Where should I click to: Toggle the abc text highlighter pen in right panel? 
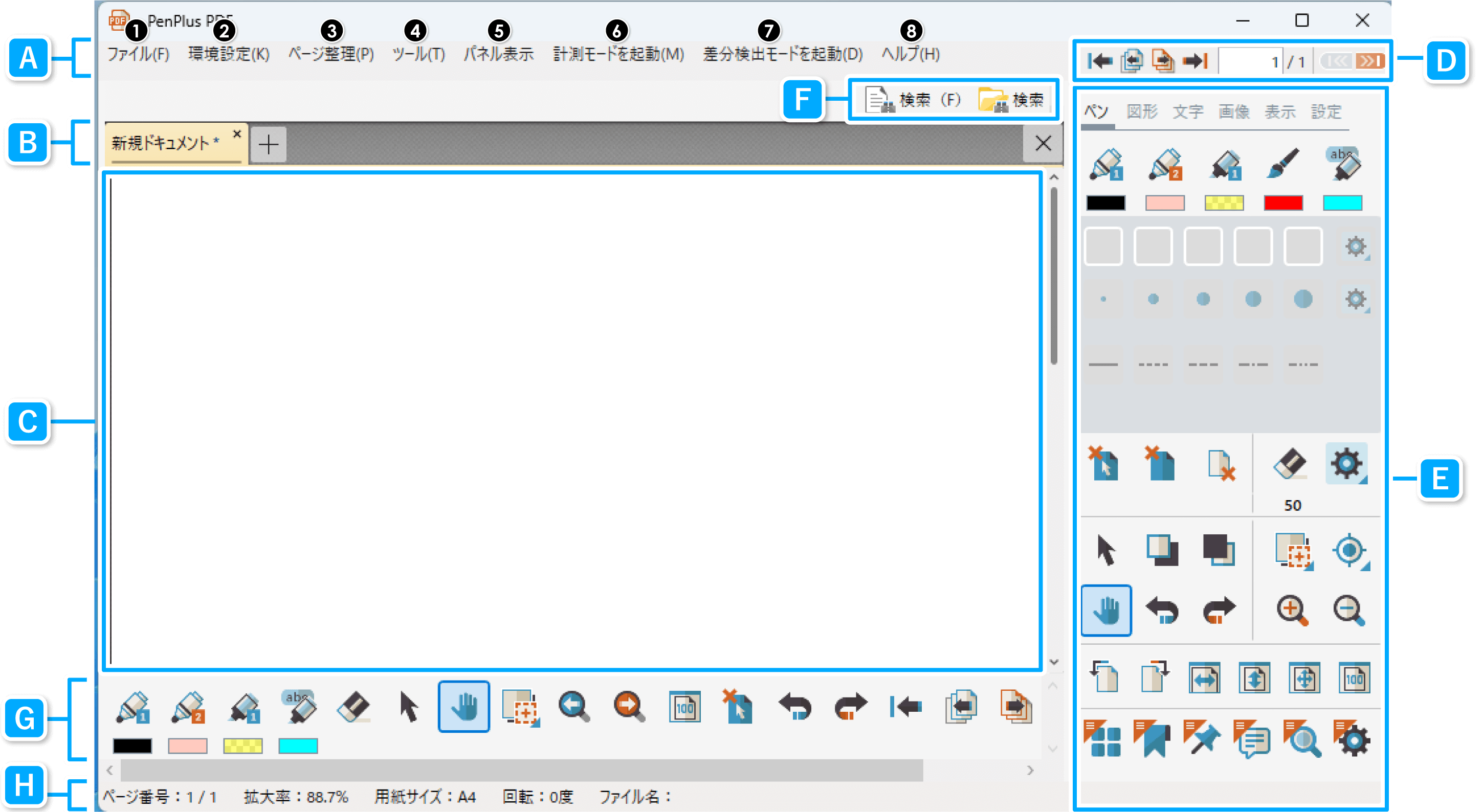(1343, 165)
